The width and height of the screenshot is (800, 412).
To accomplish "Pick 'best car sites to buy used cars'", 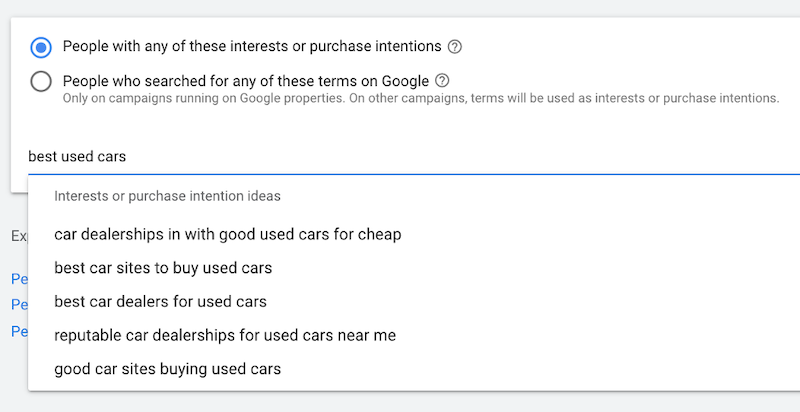I will click(x=163, y=268).
